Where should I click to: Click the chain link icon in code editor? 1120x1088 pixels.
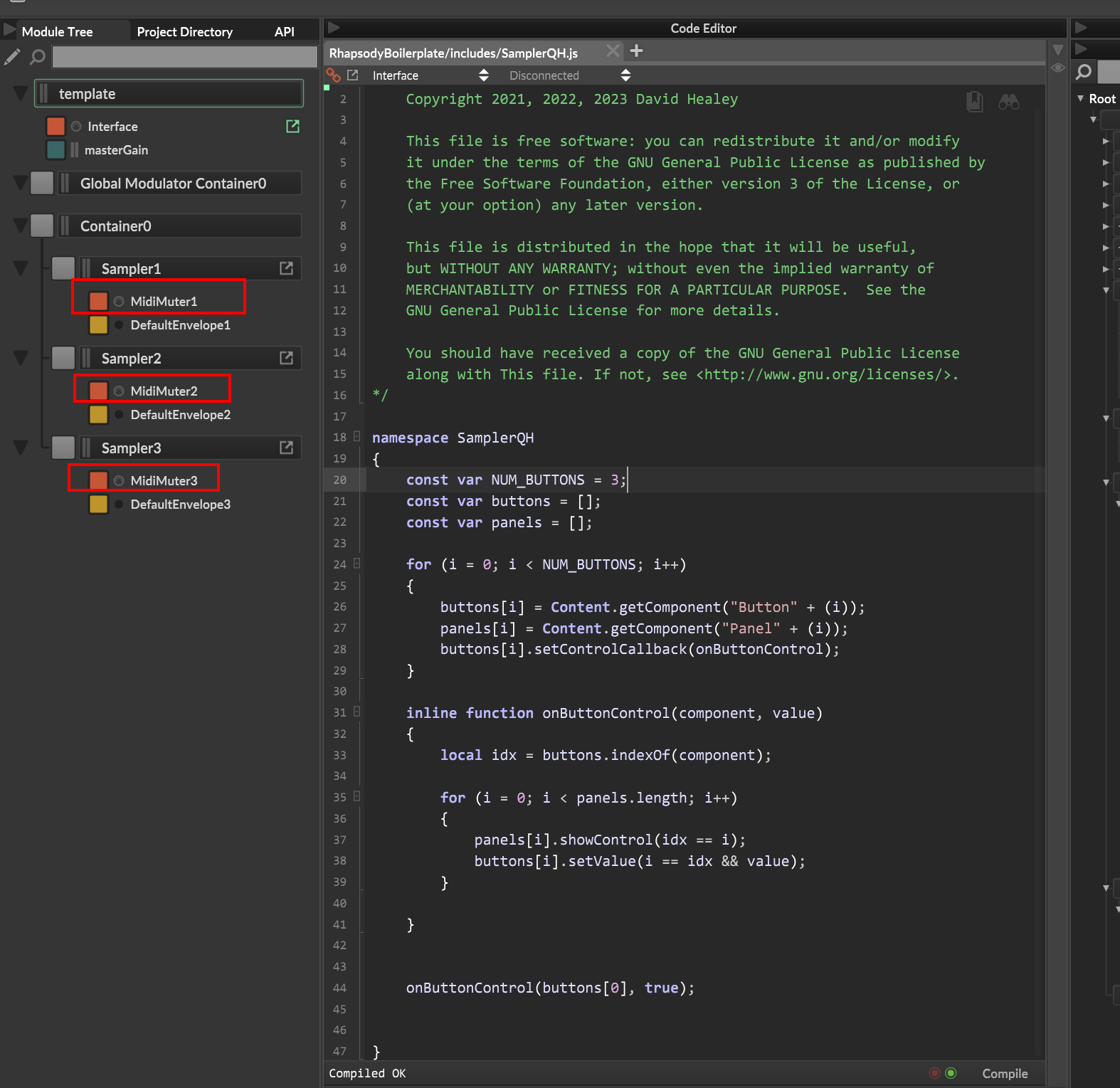pos(333,75)
